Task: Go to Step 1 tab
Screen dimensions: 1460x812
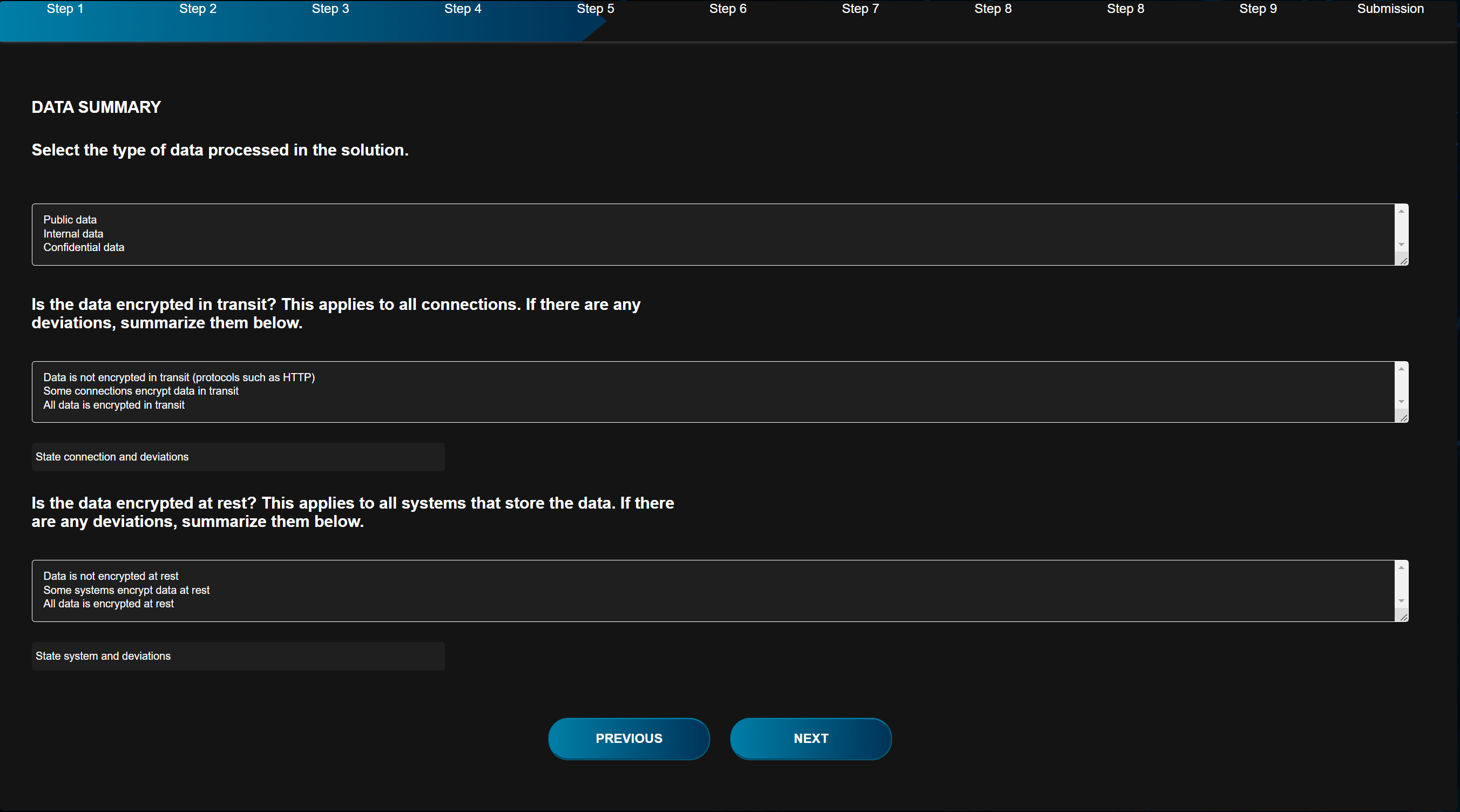Action: [65, 9]
